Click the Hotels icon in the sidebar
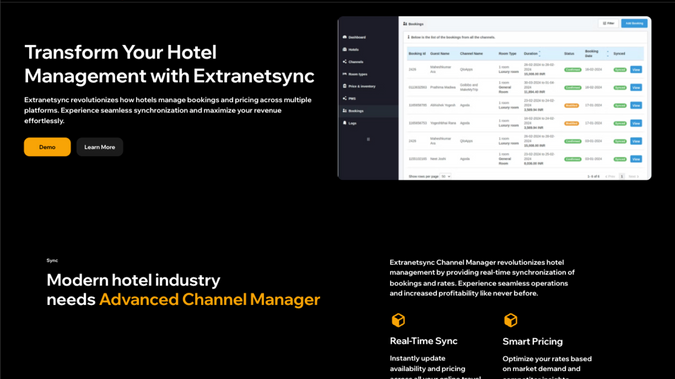Image resolution: width=675 pixels, height=379 pixels. click(344, 49)
